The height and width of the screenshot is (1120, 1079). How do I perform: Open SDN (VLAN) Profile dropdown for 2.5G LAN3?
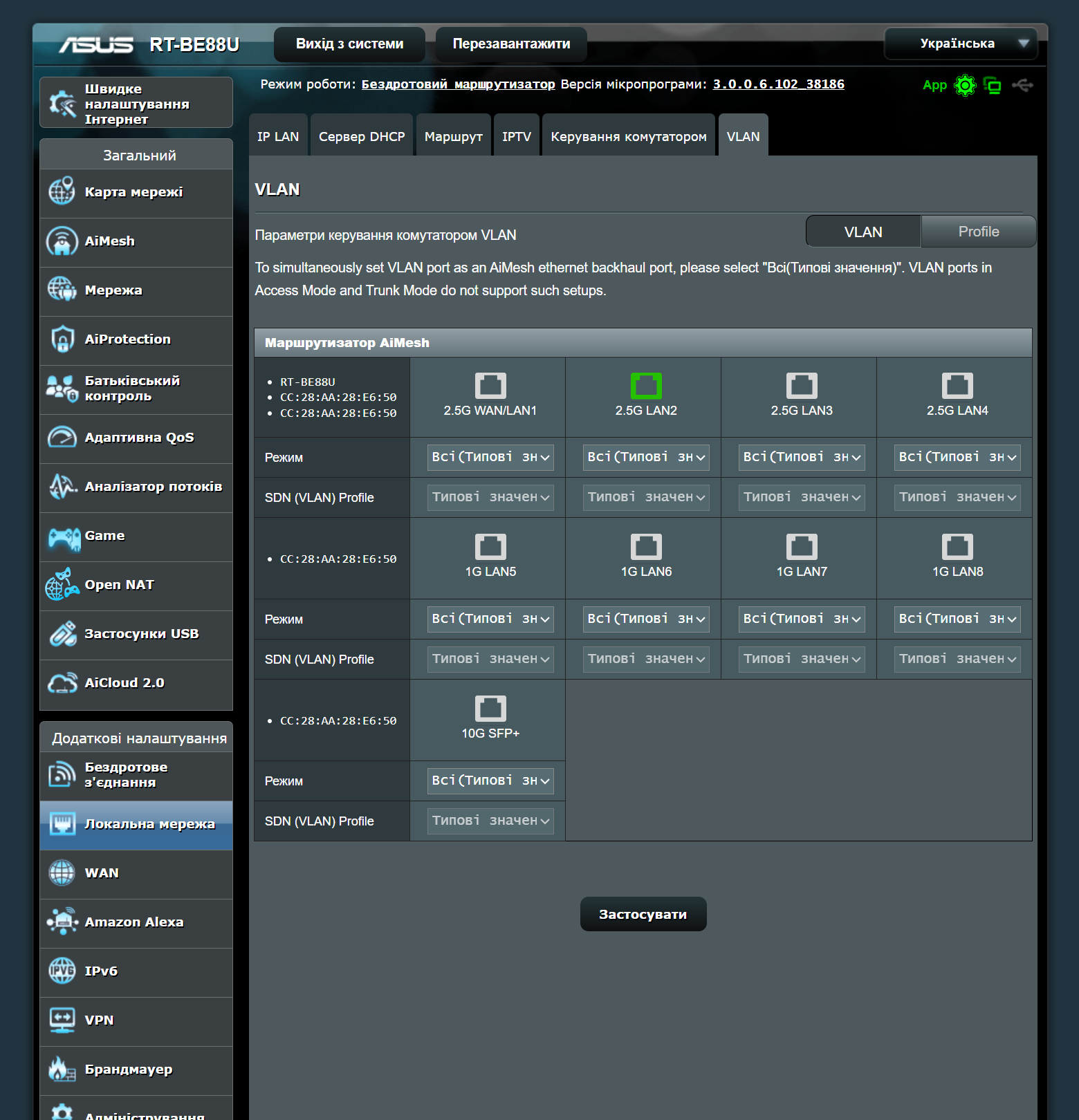[x=802, y=497]
